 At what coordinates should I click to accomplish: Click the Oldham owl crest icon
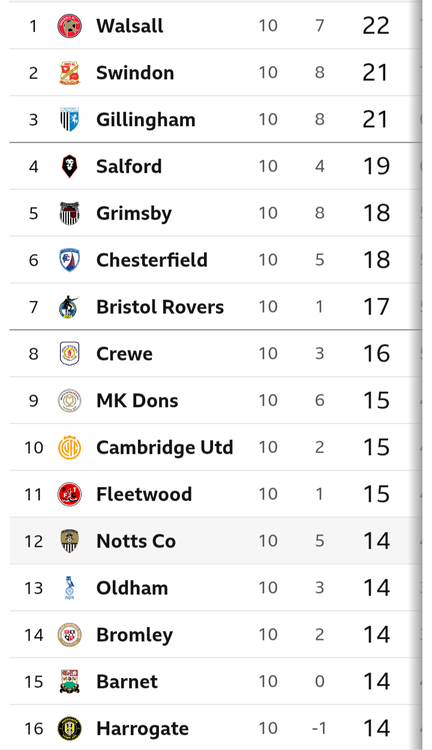[69, 588]
